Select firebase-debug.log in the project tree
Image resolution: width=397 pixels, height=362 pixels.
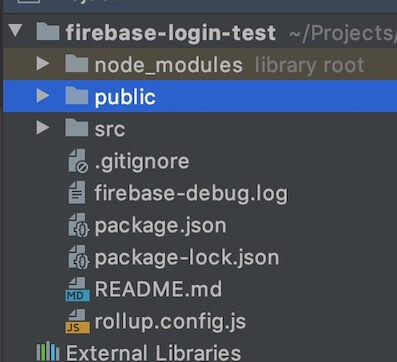pos(191,193)
